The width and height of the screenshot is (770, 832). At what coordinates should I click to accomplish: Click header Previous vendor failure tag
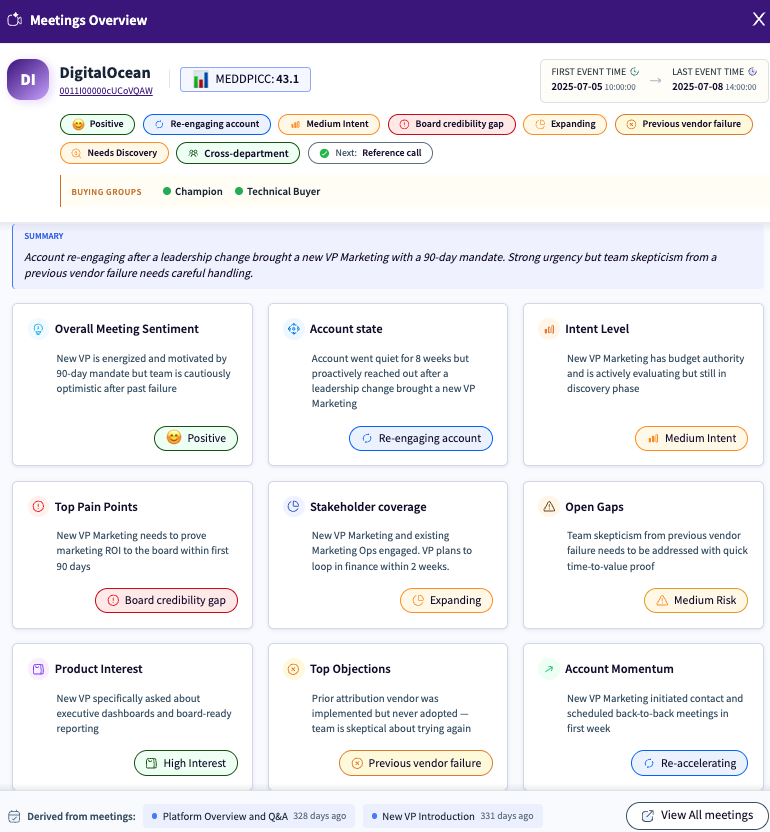684,124
